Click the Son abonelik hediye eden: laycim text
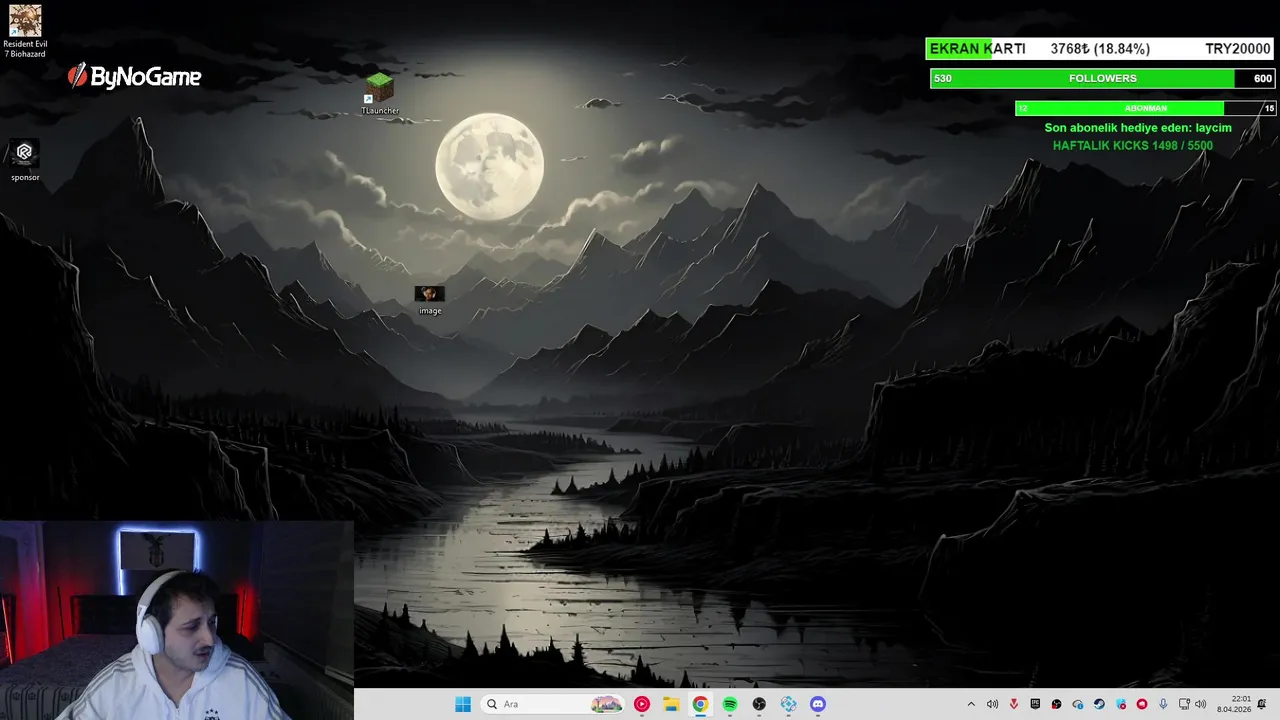1280x720 pixels. (1138, 128)
